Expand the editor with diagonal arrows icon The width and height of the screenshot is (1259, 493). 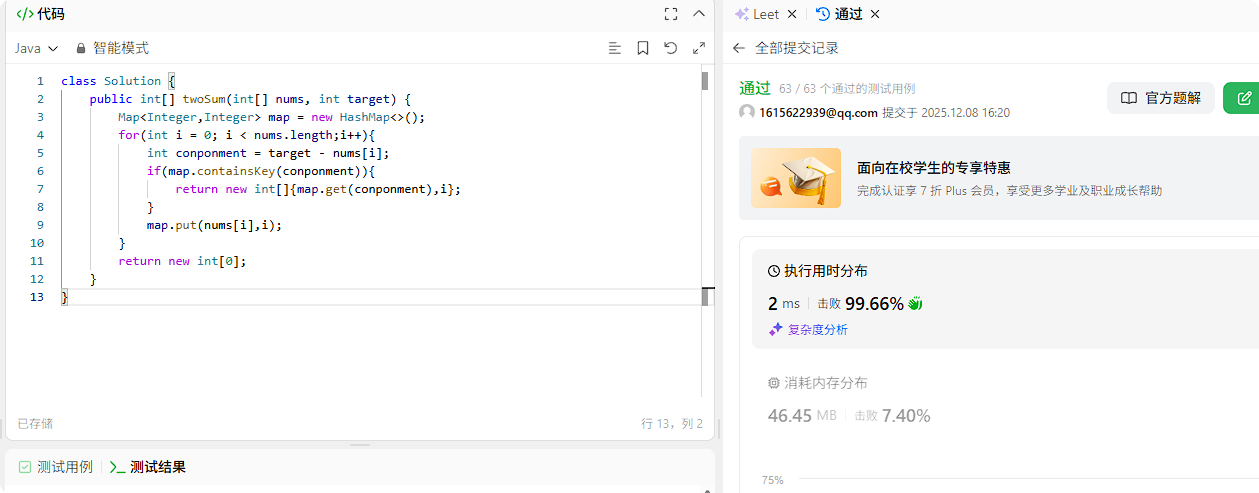699,48
